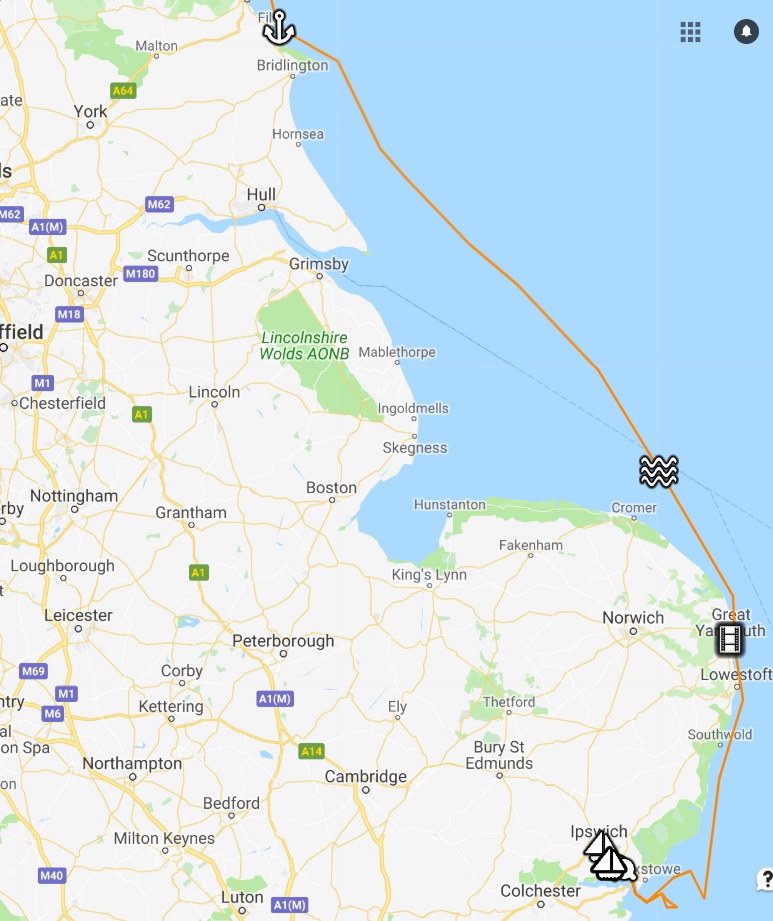Click the Lowestoft town label
Image resolution: width=773 pixels, height=921 pixels.
pos(736,674)
